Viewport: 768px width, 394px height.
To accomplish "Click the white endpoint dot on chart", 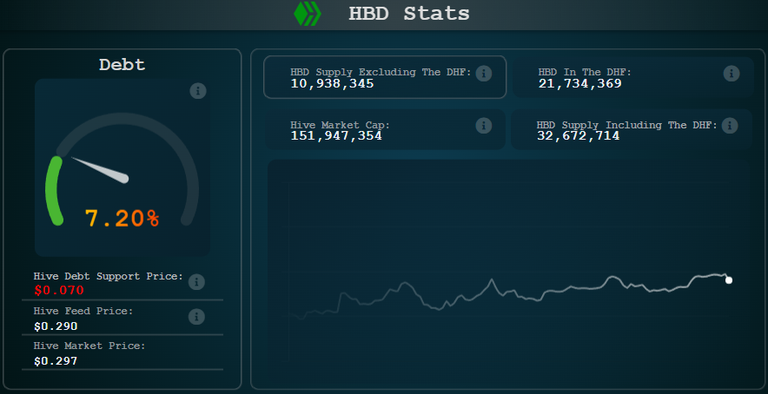I will pos(729,280).
